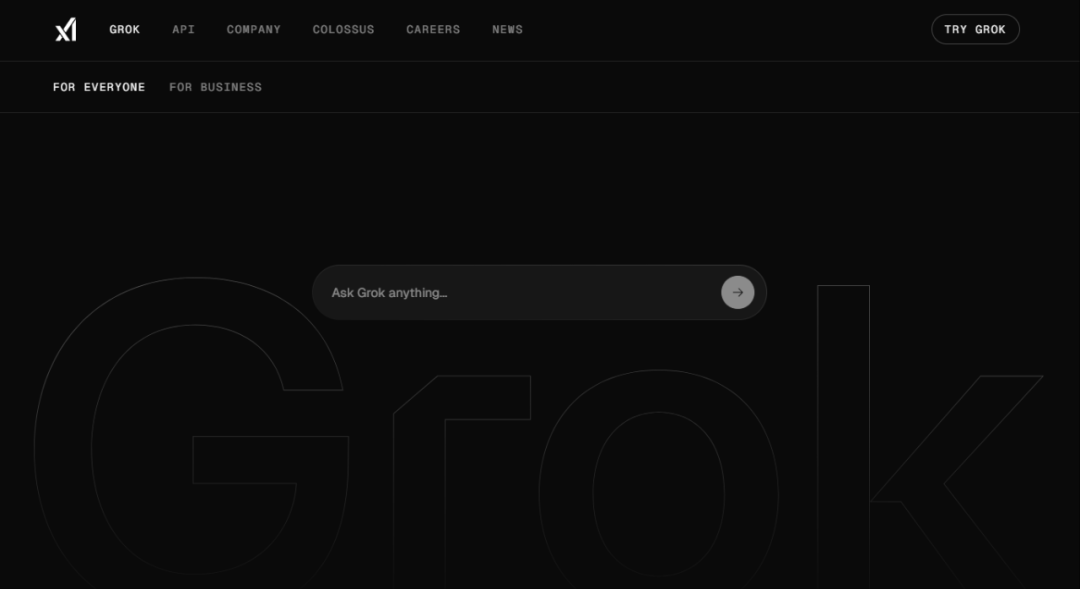This screenshot has height=589, width=1080.
Task: Open the Company menu item
Action: (x=253, y=30)
